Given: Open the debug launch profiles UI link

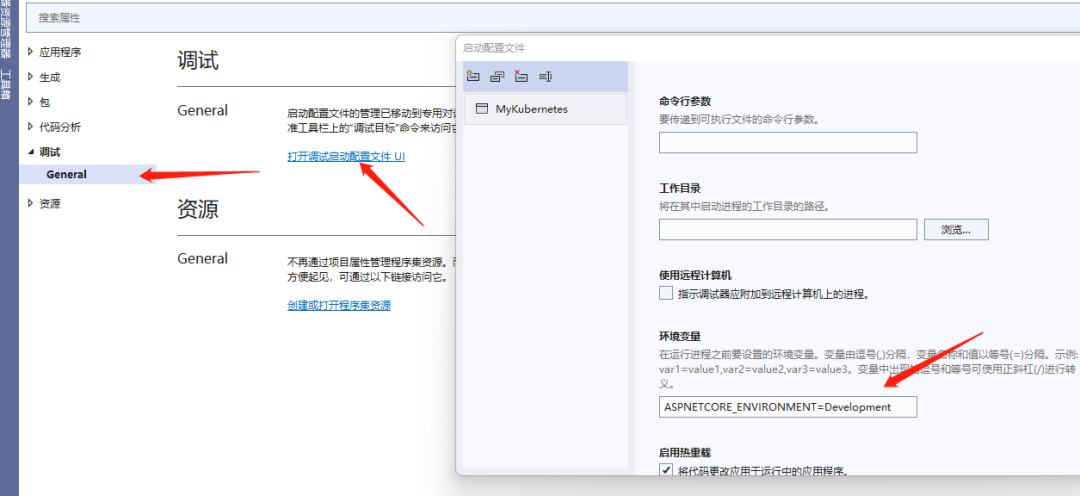Looking at the screenshot, I should pos(346,157).
